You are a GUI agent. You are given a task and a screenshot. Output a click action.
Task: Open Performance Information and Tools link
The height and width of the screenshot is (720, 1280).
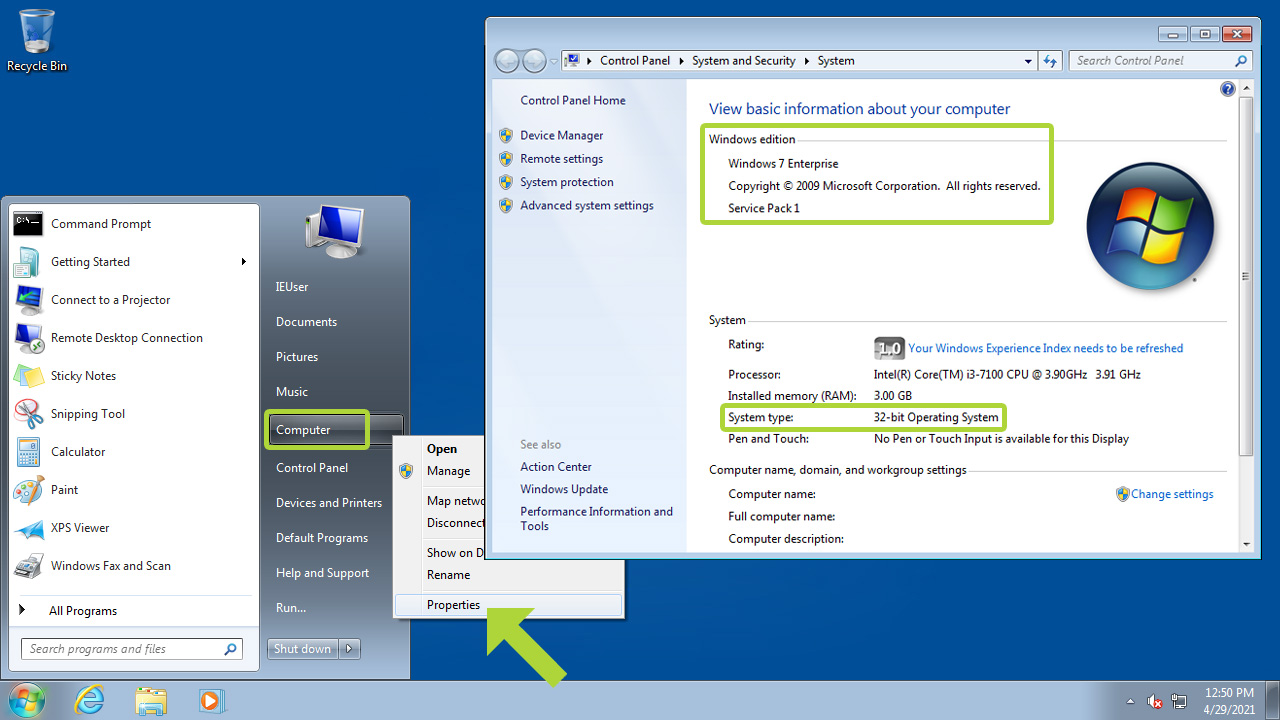[596, 519]
